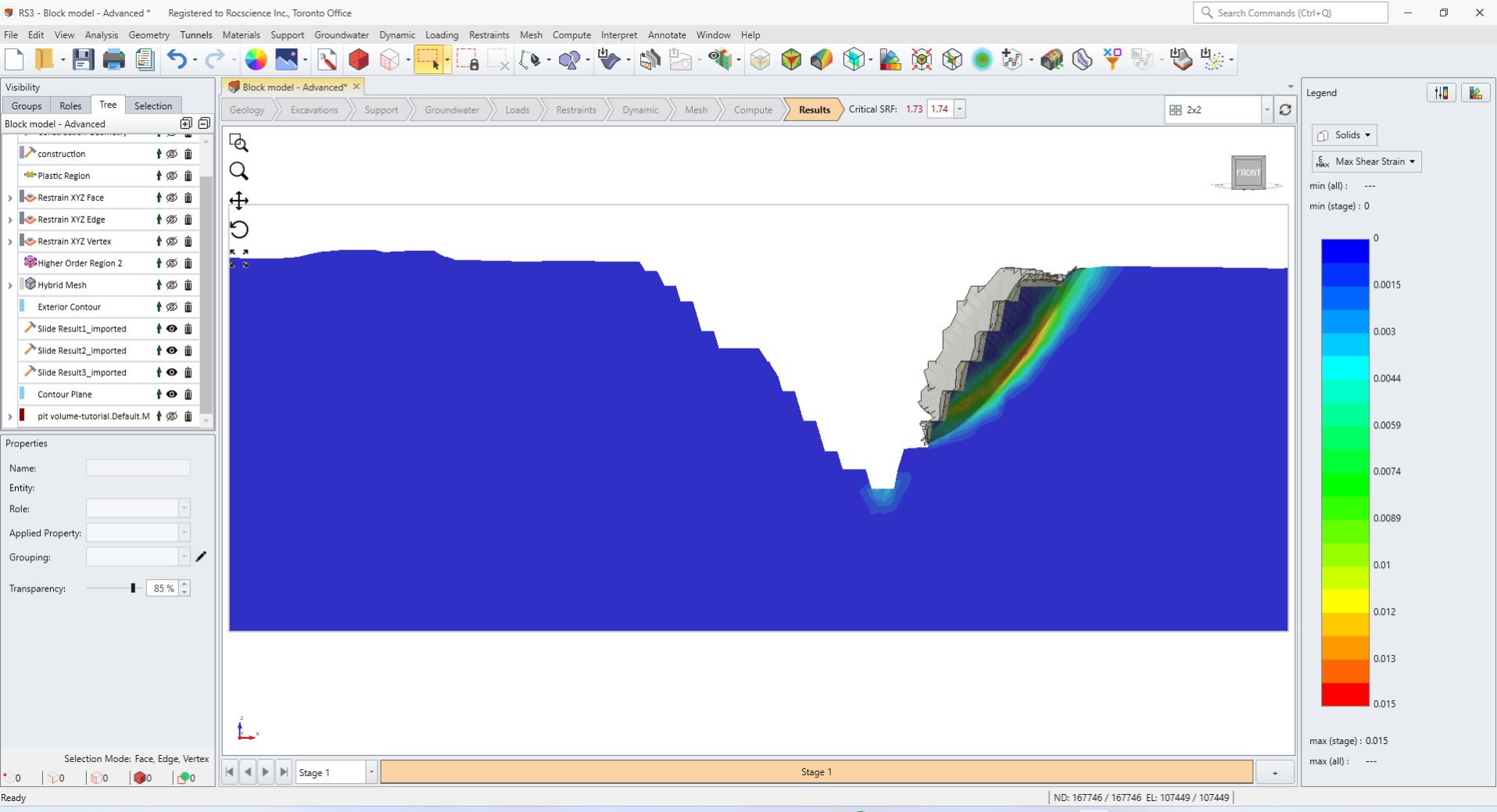Click the pencil edit icon next to Grouping

coord(201,556)
